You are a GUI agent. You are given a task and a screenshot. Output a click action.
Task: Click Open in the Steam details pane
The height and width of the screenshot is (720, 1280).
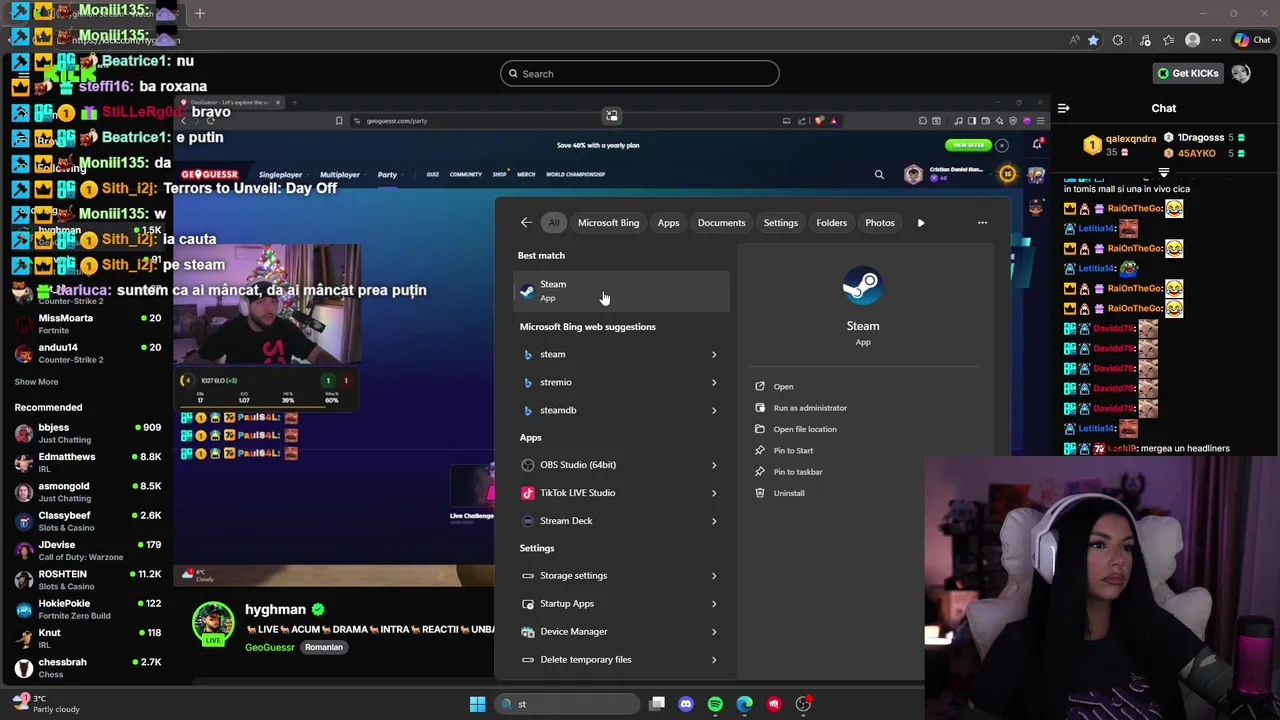pyautogui.click(x=783, y=387)
